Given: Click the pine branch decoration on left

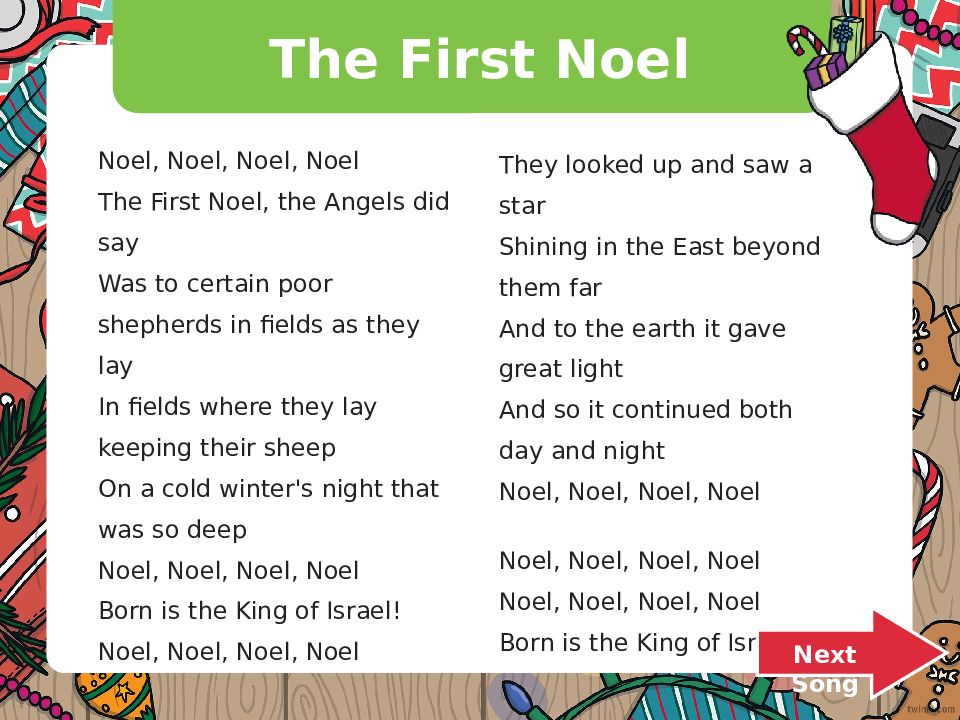Looking at the screenshot, I should click(21, 441).
